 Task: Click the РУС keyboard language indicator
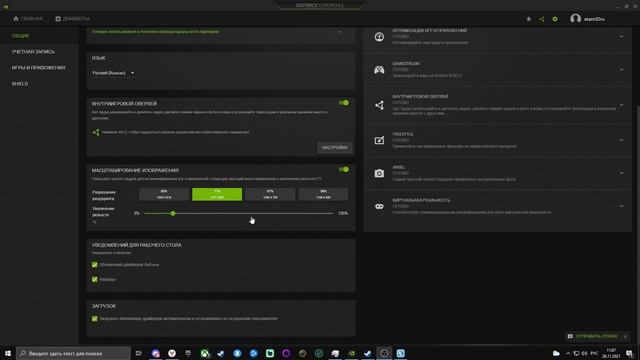[594, 353]
